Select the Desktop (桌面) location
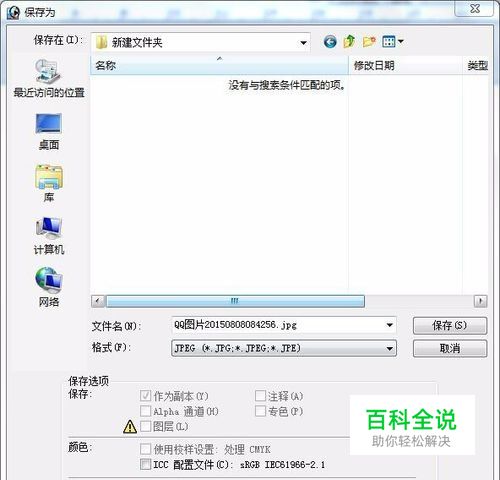The width and height of the screenshot is (500, 480). point(49,132)
